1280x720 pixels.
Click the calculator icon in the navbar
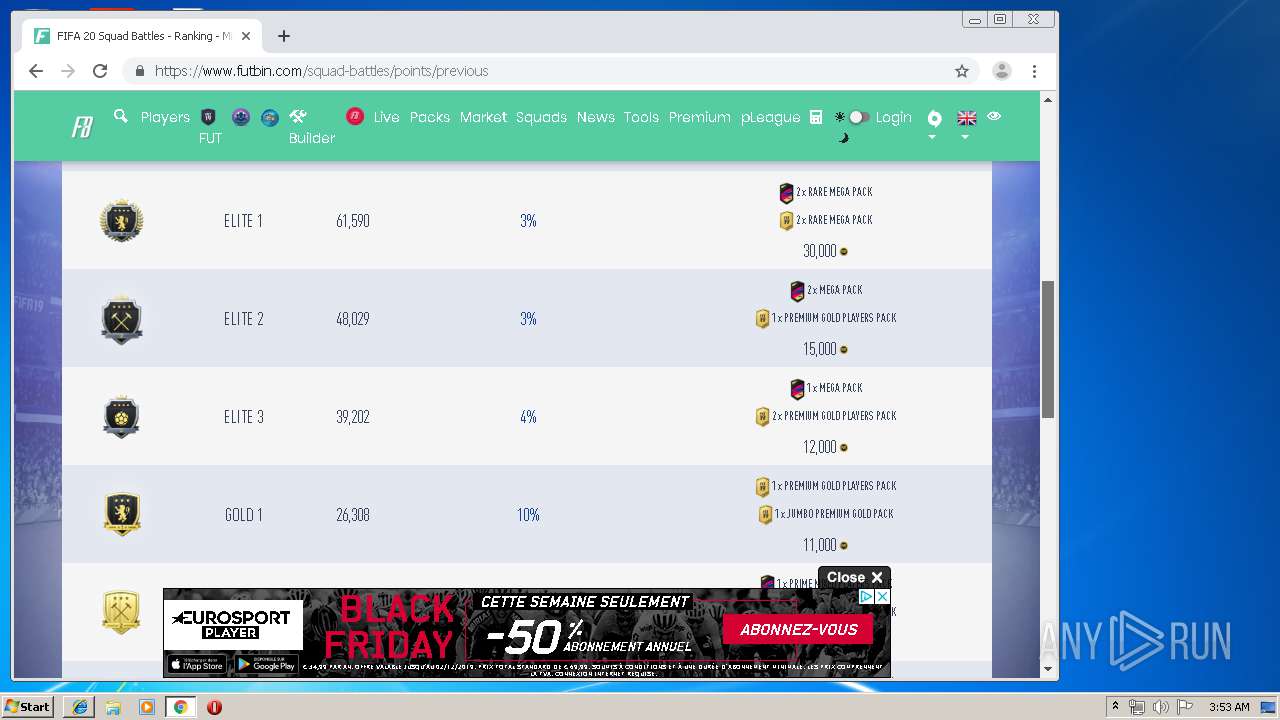pyautogui.click(x=816, y=117)
